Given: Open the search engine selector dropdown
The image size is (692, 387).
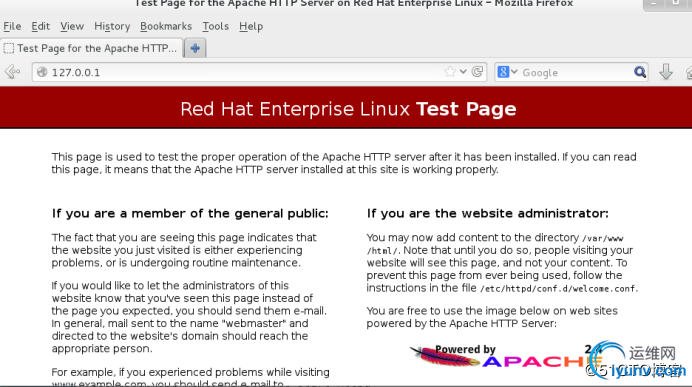Looking at the screenshot, I should 507,71.
